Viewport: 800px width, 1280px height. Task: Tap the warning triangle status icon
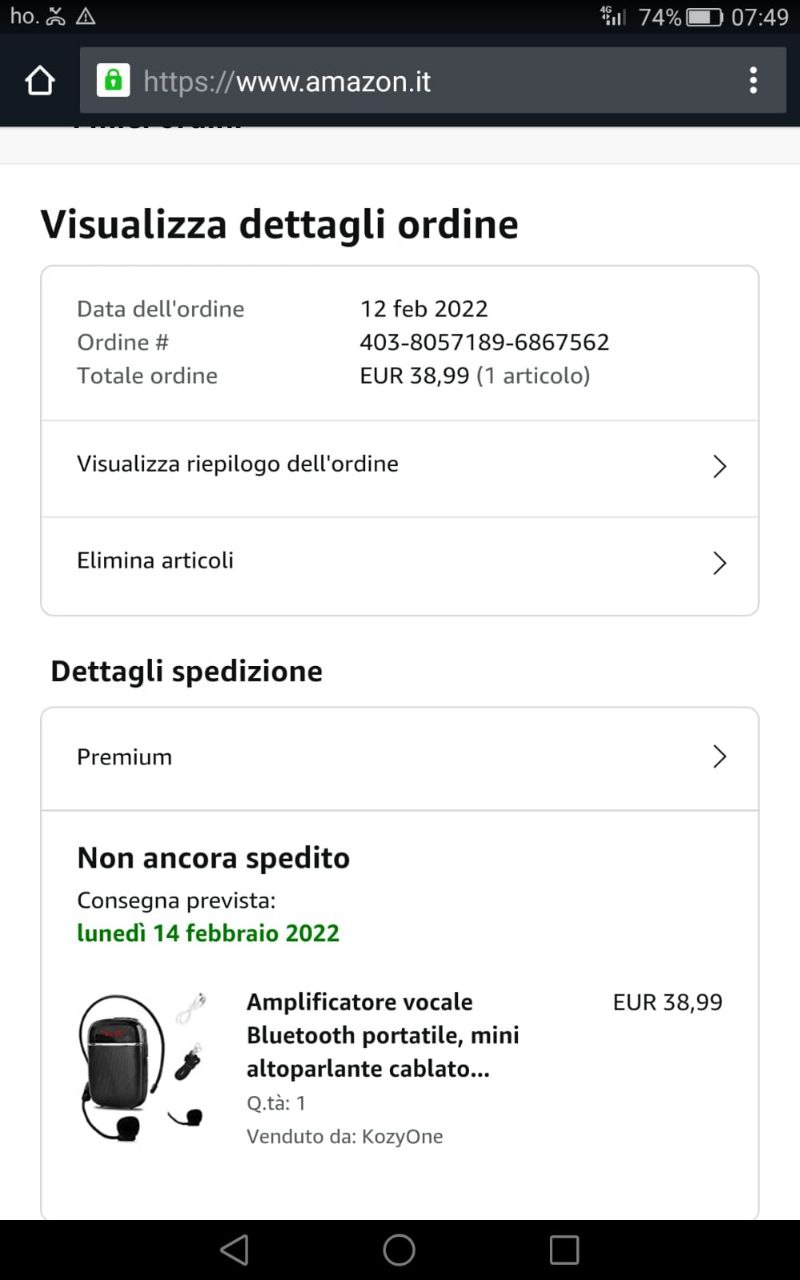(x=86, y=16)
